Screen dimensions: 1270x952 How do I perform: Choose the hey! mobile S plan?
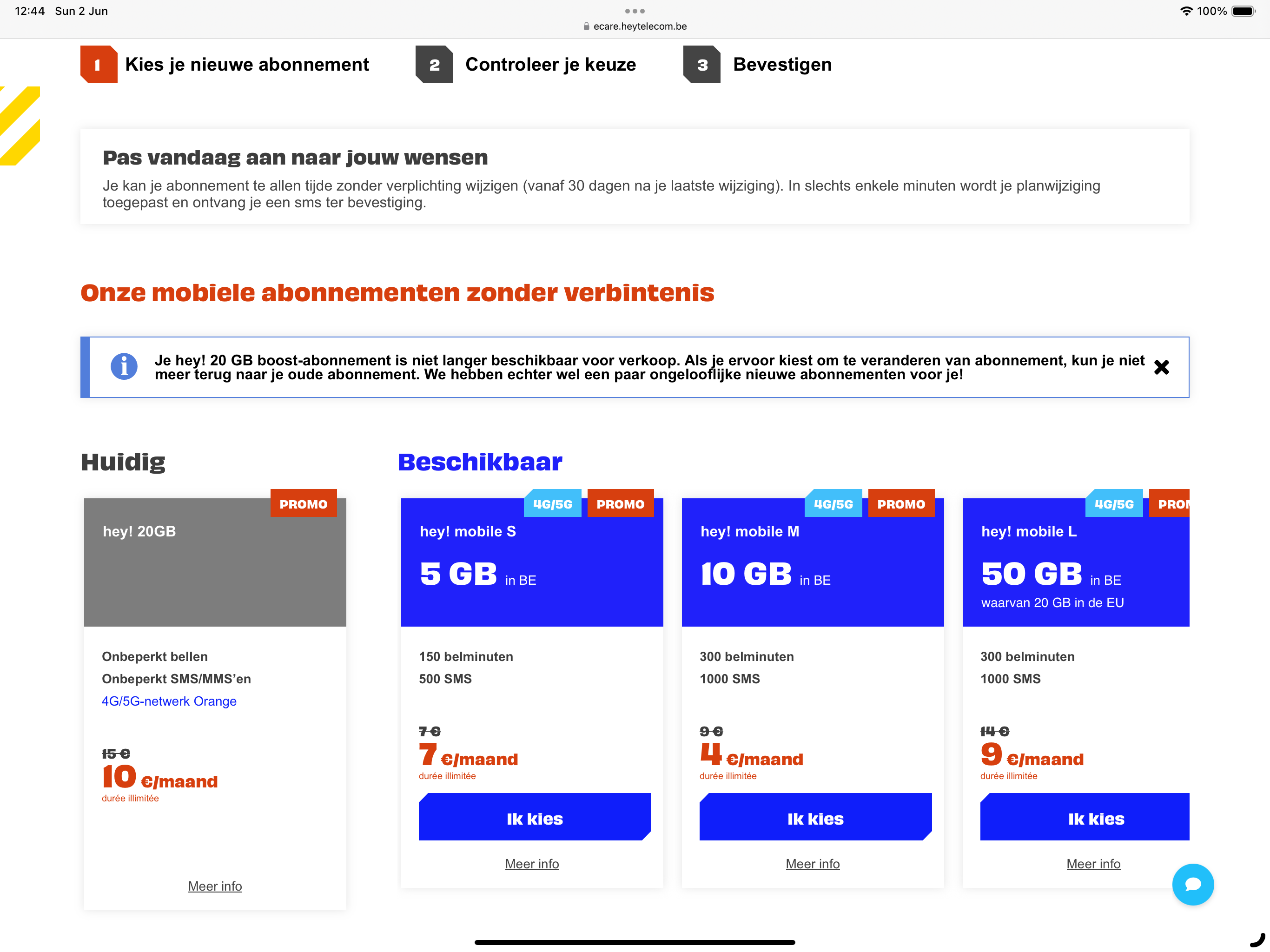(535, 818)
